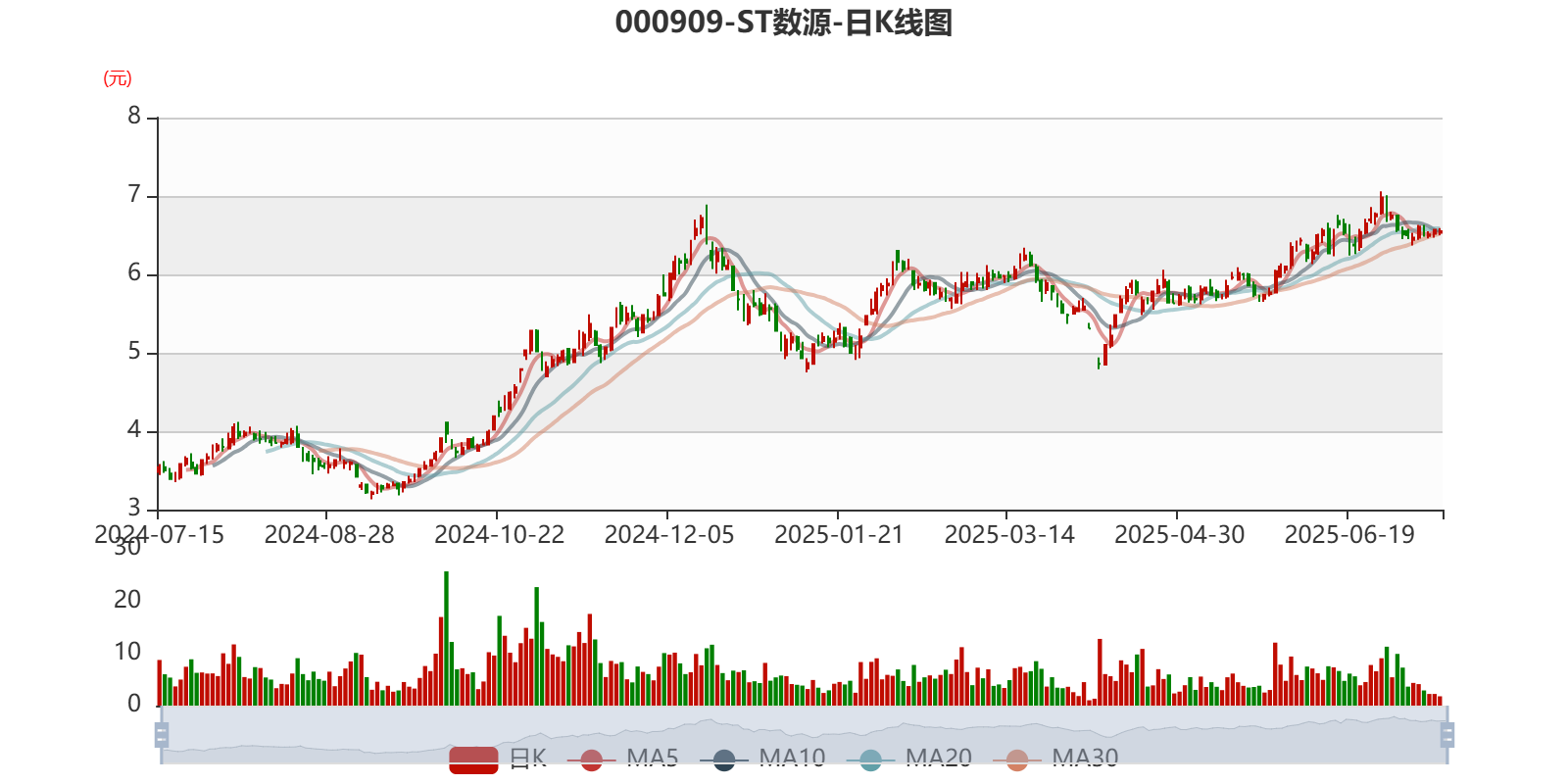Click the 2024-08-28 date axis label
Screen dimensions: 1568x784
coord(329,535)
